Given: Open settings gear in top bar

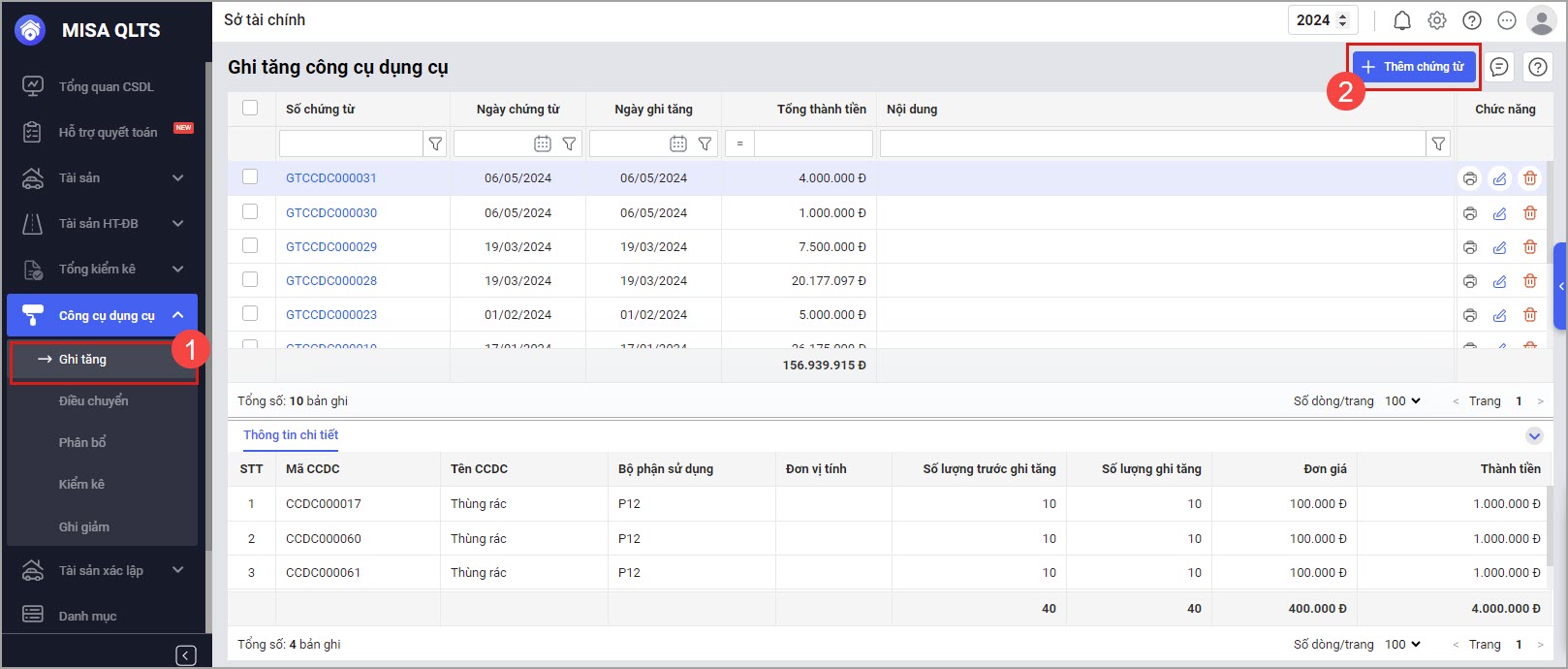Looking at the screenshot, I should click(1436, 20).
